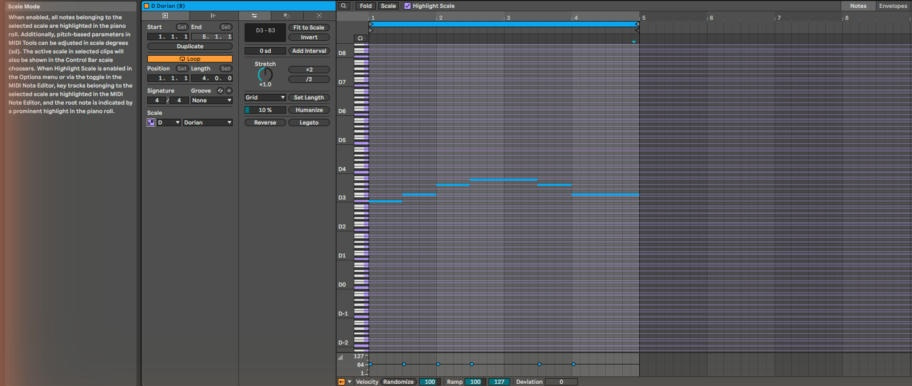
Task: Toggle the Highlight Scale checkbox
Action: (x=407, y=6)
